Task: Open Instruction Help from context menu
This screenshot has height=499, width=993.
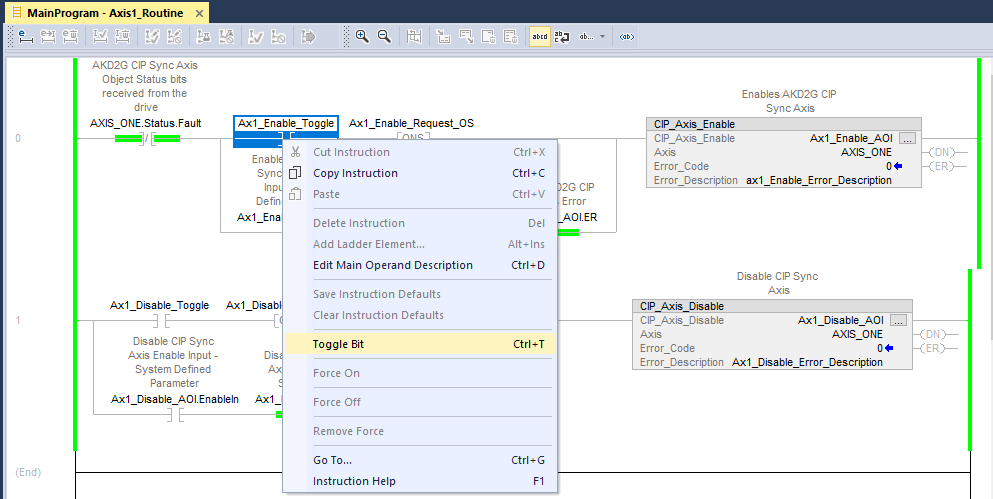Action: [x=420, y=481]
